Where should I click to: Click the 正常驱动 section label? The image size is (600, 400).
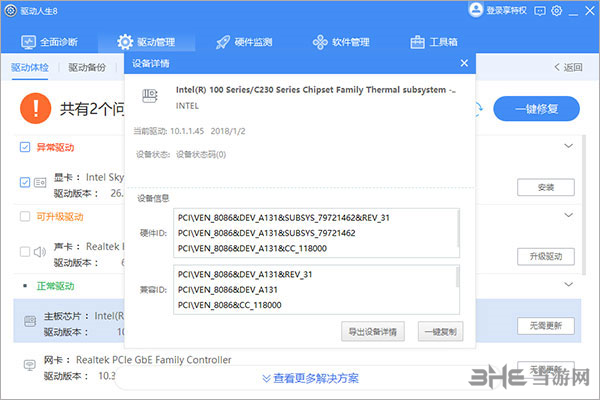click(x=55, y=286)
